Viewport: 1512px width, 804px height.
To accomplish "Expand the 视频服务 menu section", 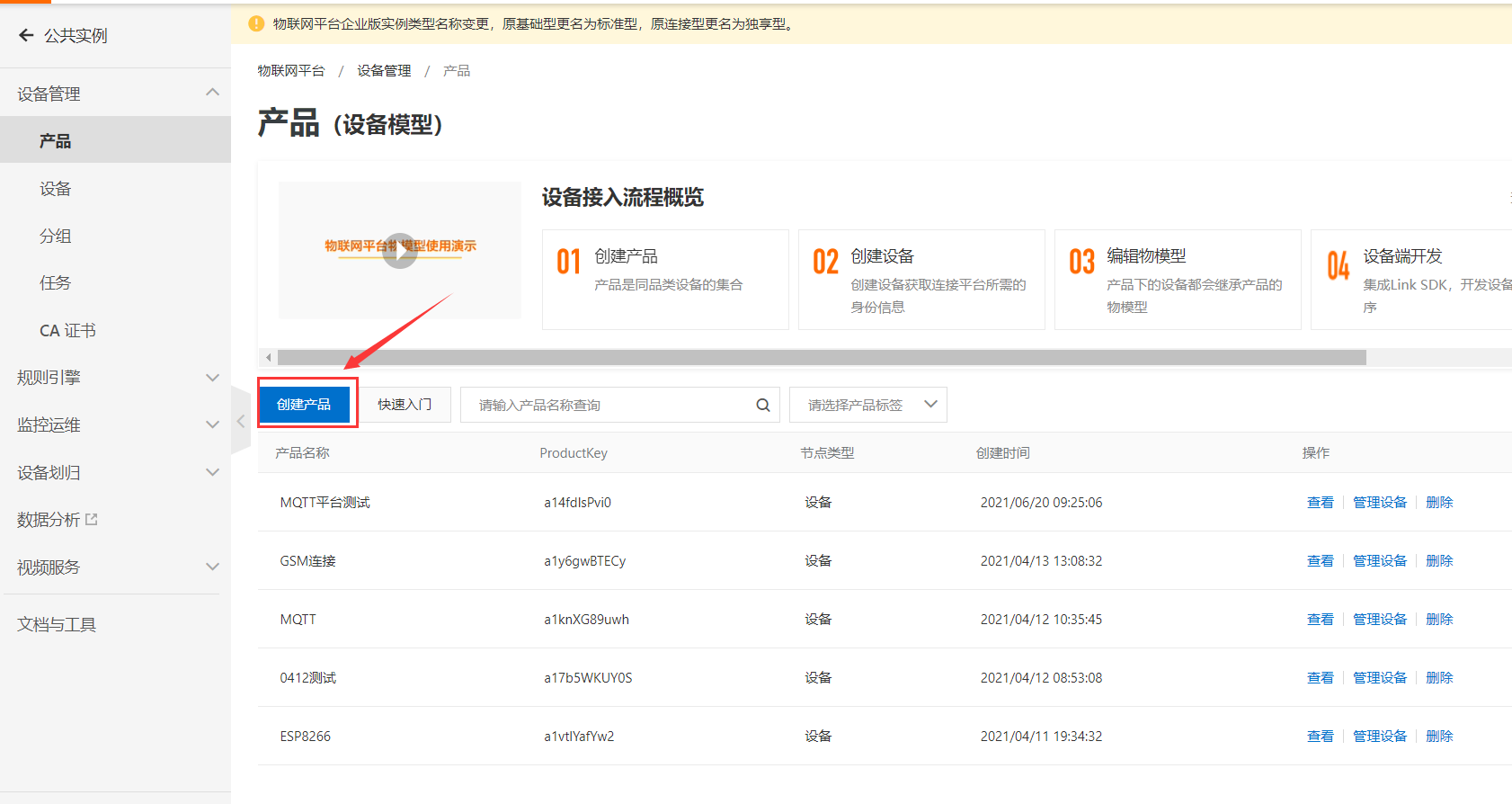I will [x=212, y=567].
